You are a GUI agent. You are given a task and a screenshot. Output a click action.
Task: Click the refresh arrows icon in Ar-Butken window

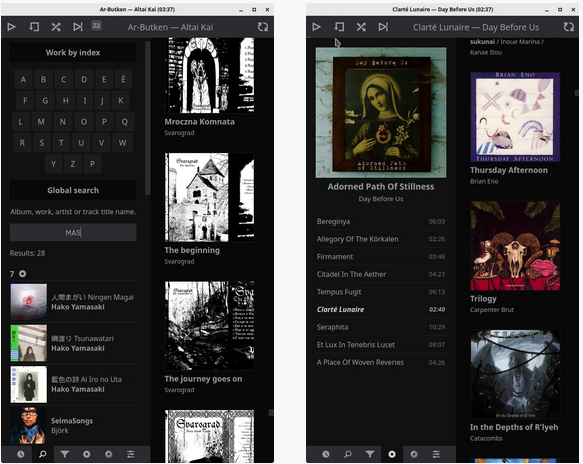point(263,27)
